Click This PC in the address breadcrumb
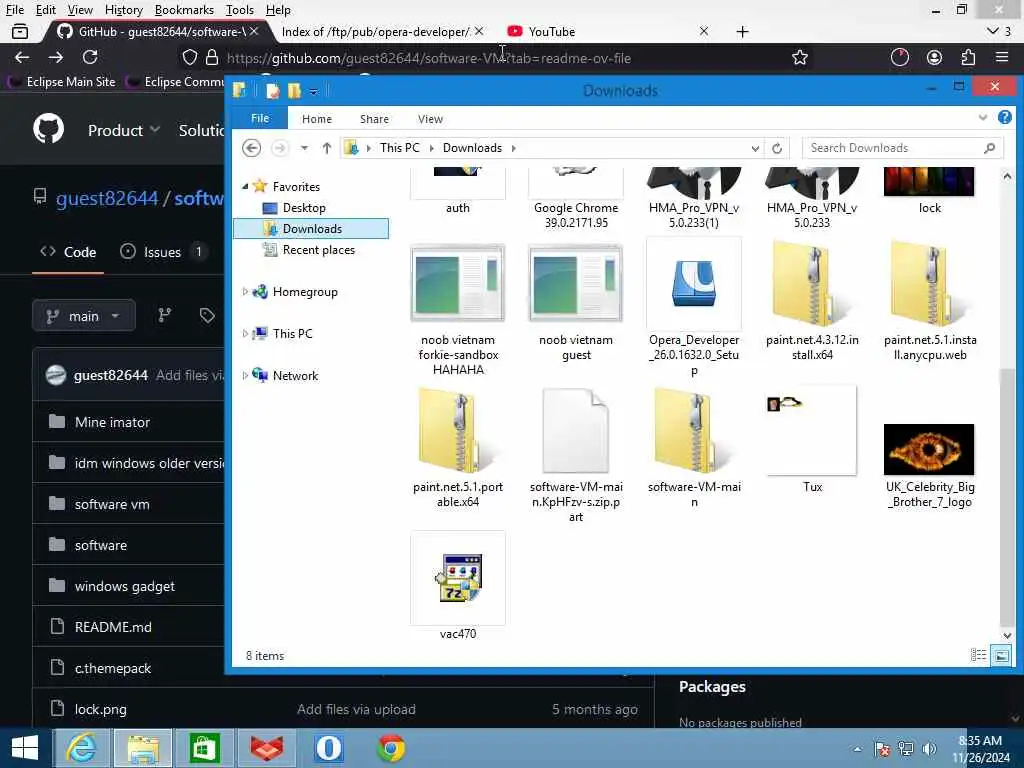1024x768 pixels. pyautogui.click(x=400, y=148)
